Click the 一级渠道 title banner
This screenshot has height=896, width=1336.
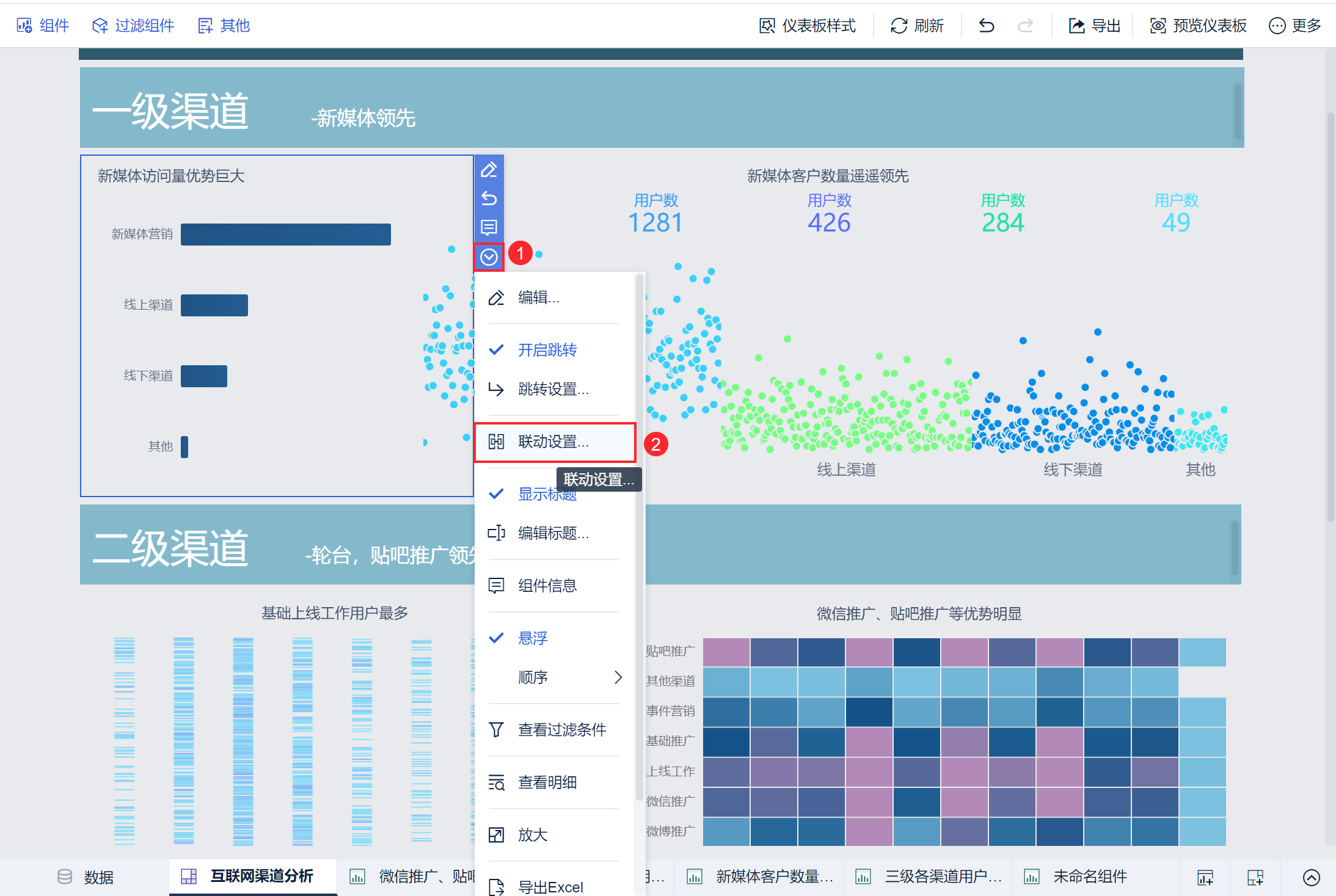tap(662, 107)
